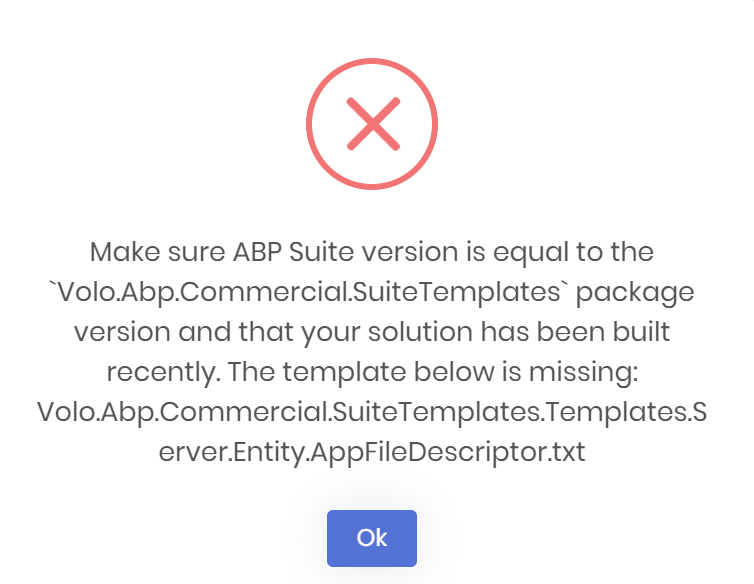Screen dimensions: 754x584
Task: Click the word "recently." in the message
Action: [158, 372]
